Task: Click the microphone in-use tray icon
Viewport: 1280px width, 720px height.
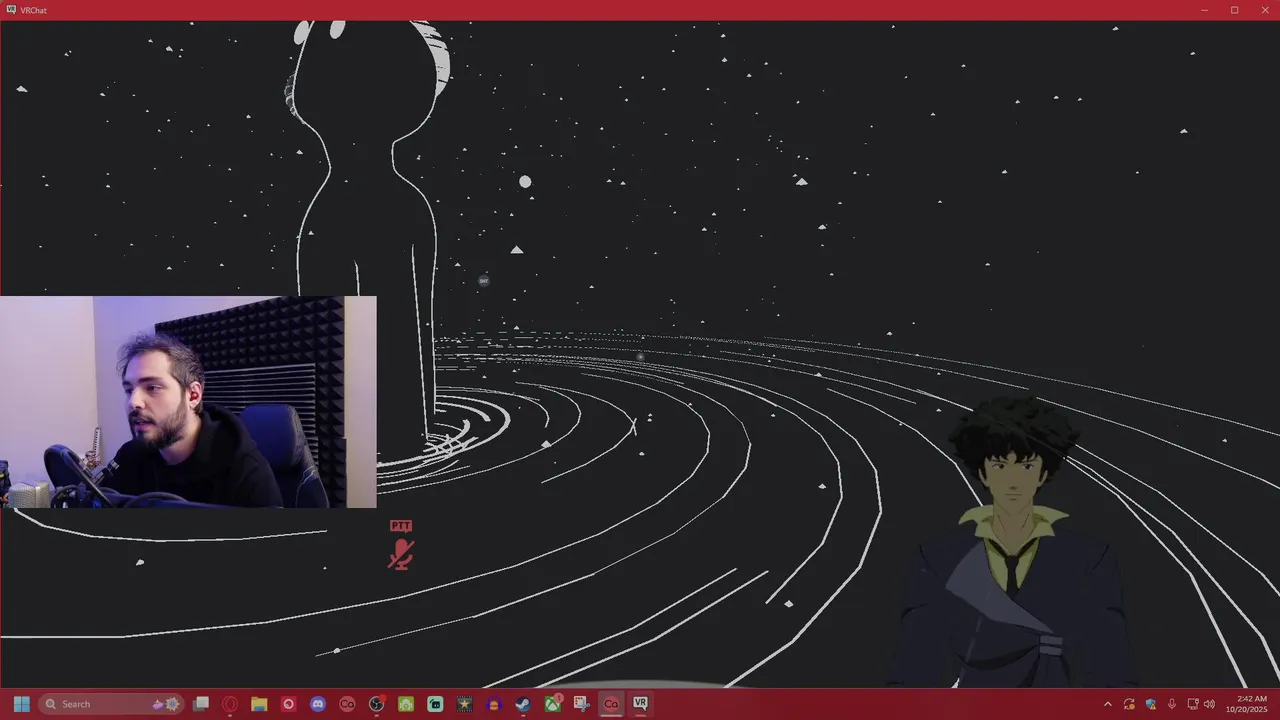Action: (x=1171, y=704)
